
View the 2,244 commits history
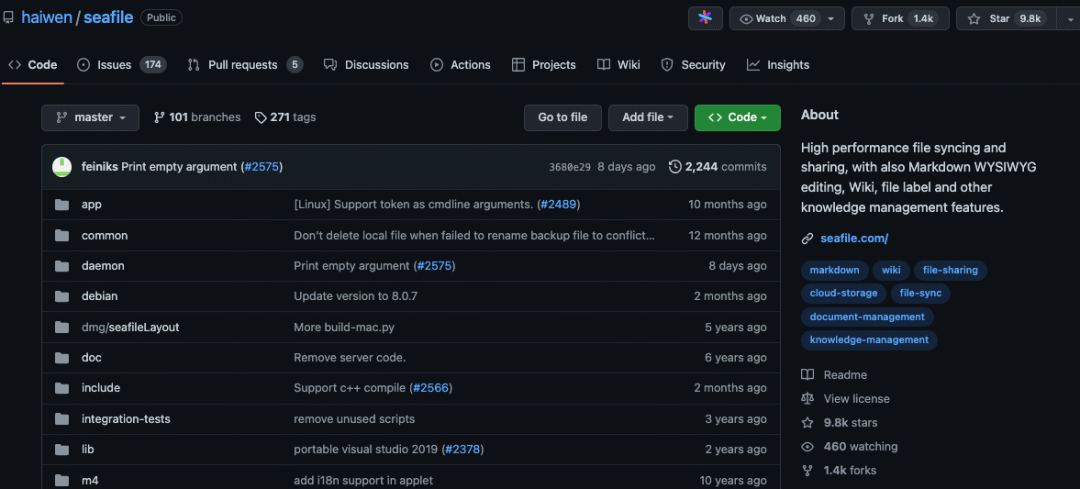[x=718, y=167]
